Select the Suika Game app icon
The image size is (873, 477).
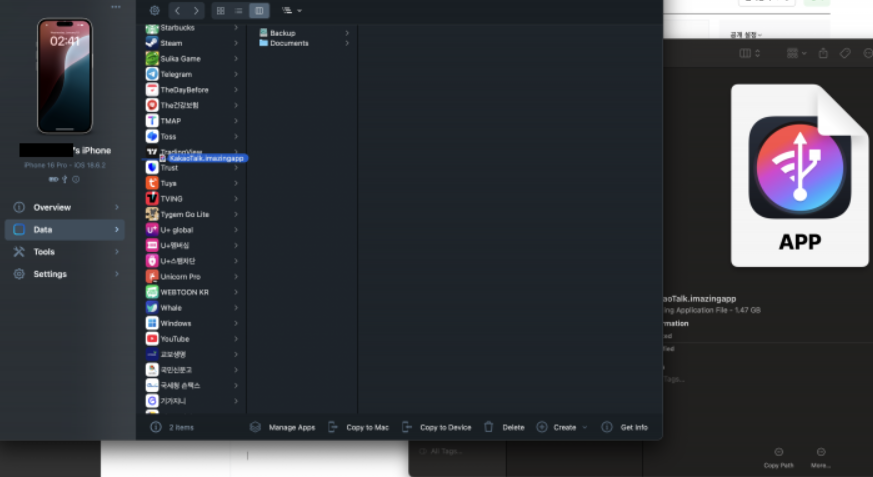(x=152, y=58)
